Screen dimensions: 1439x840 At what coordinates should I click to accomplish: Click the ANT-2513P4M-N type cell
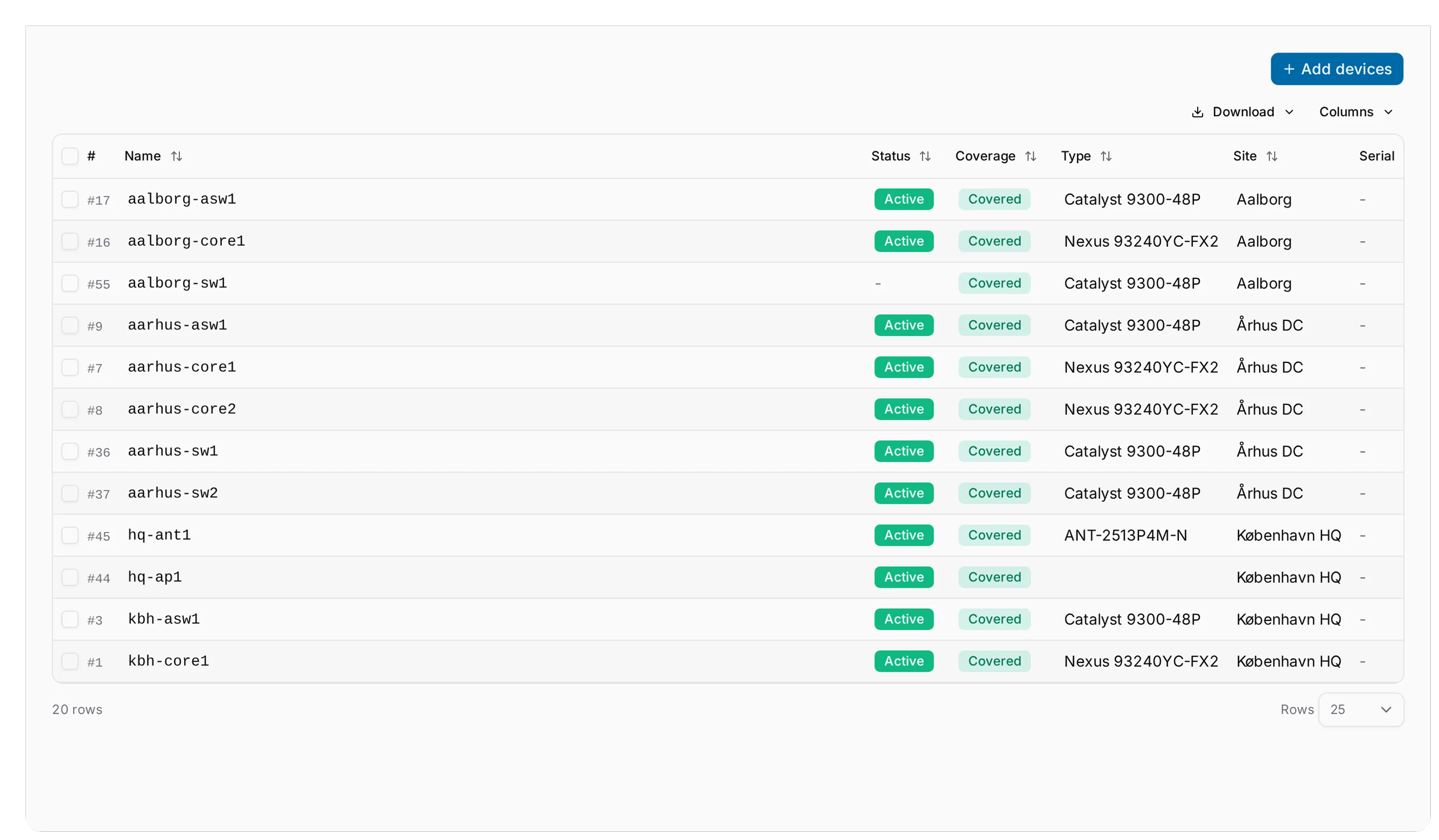pyautogui.click(x=1126, y=535)
